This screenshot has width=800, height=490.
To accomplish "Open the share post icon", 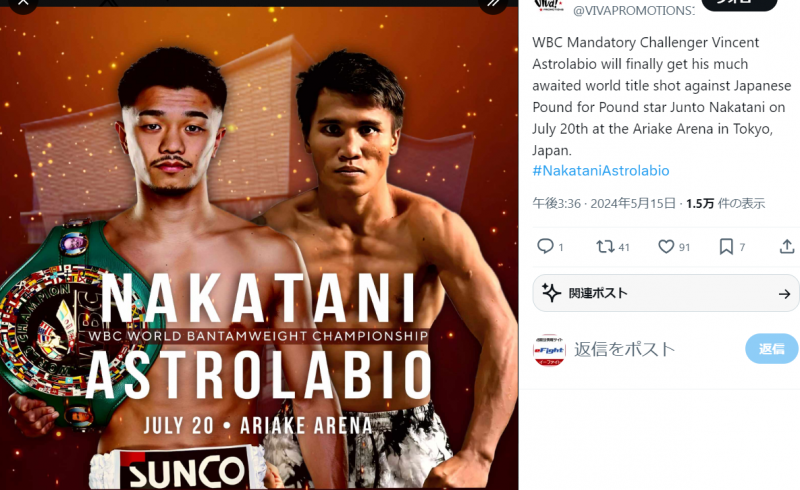I will 787,246.
